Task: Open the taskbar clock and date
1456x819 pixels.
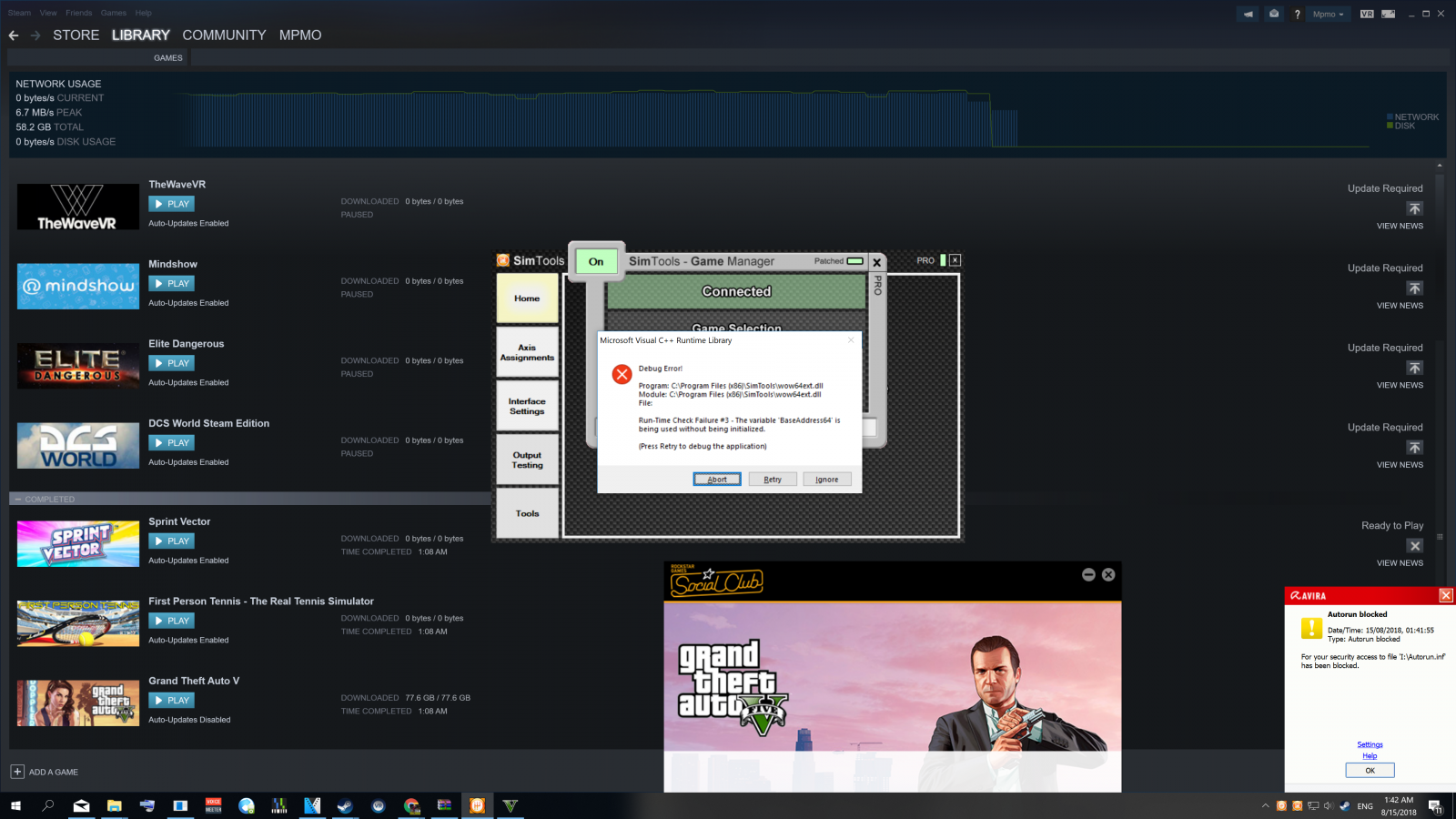Action: [x=1399, y=806]
